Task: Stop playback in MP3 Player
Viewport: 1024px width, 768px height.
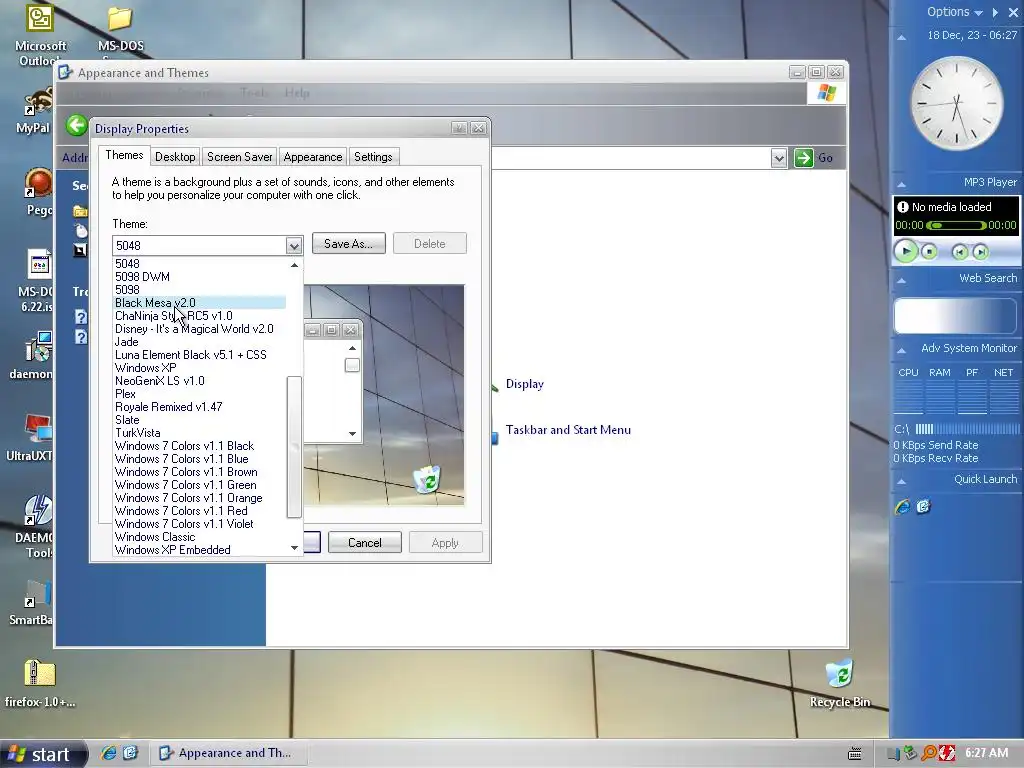Action: pyautogui.click(x=929, y=251)
